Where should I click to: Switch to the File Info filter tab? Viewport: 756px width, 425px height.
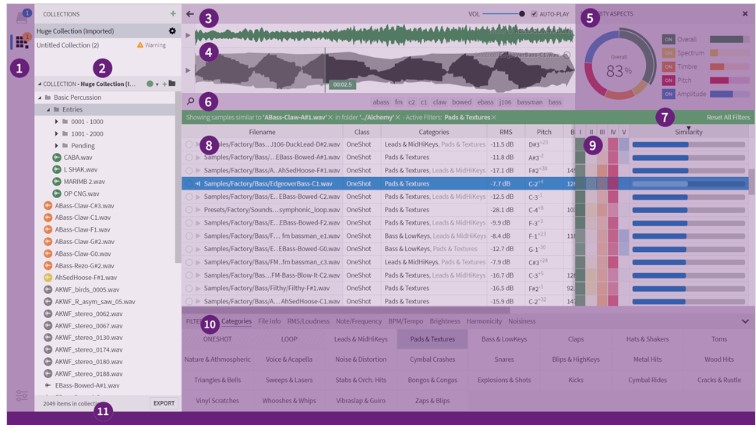269,321
